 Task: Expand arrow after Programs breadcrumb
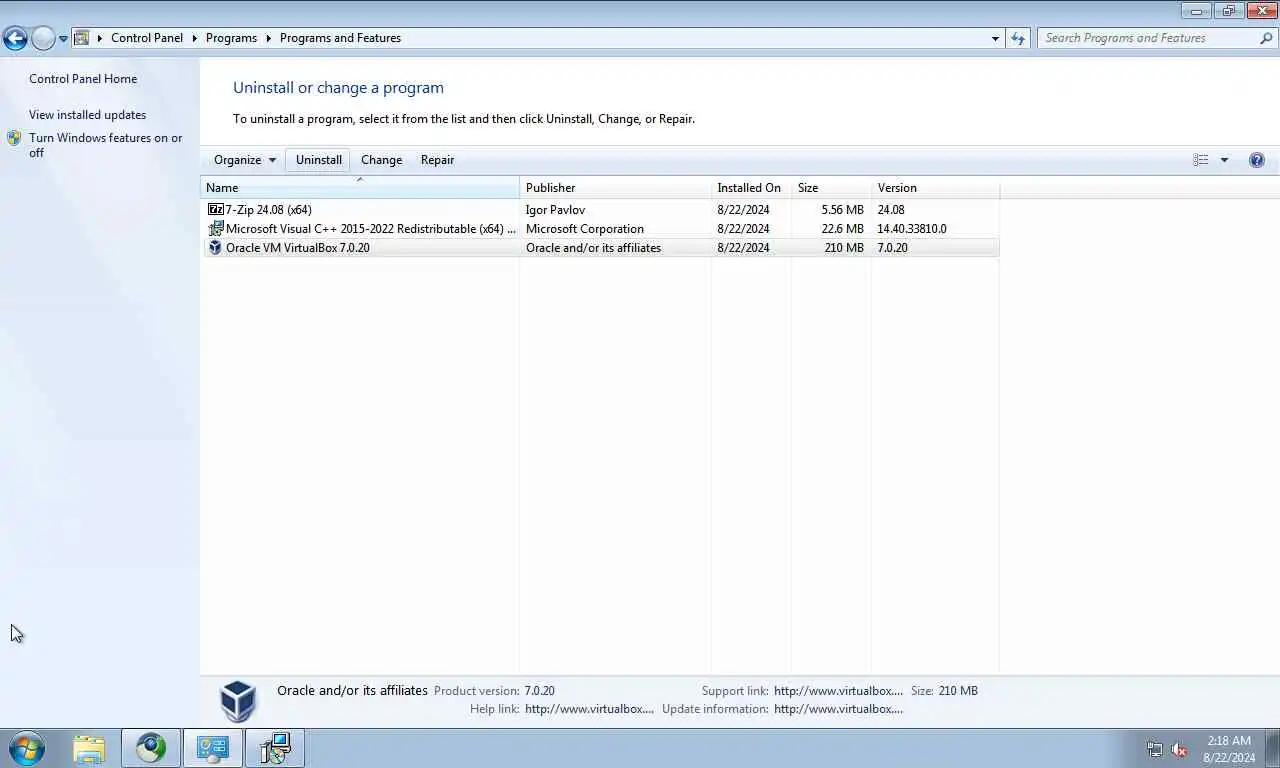(269, 38)
